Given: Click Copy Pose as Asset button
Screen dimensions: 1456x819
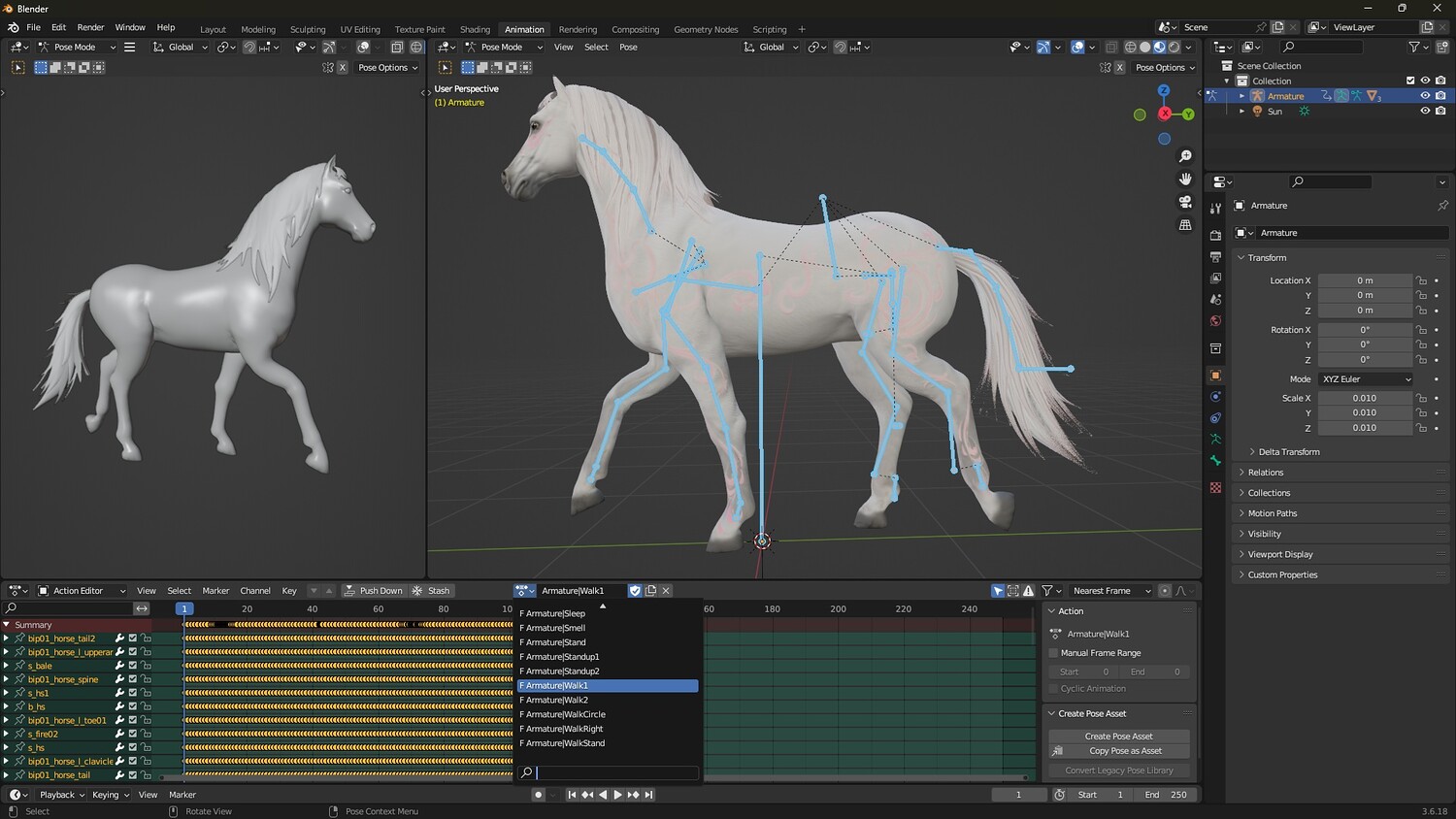Looking at the screenshot, I should coord(1118,751).
